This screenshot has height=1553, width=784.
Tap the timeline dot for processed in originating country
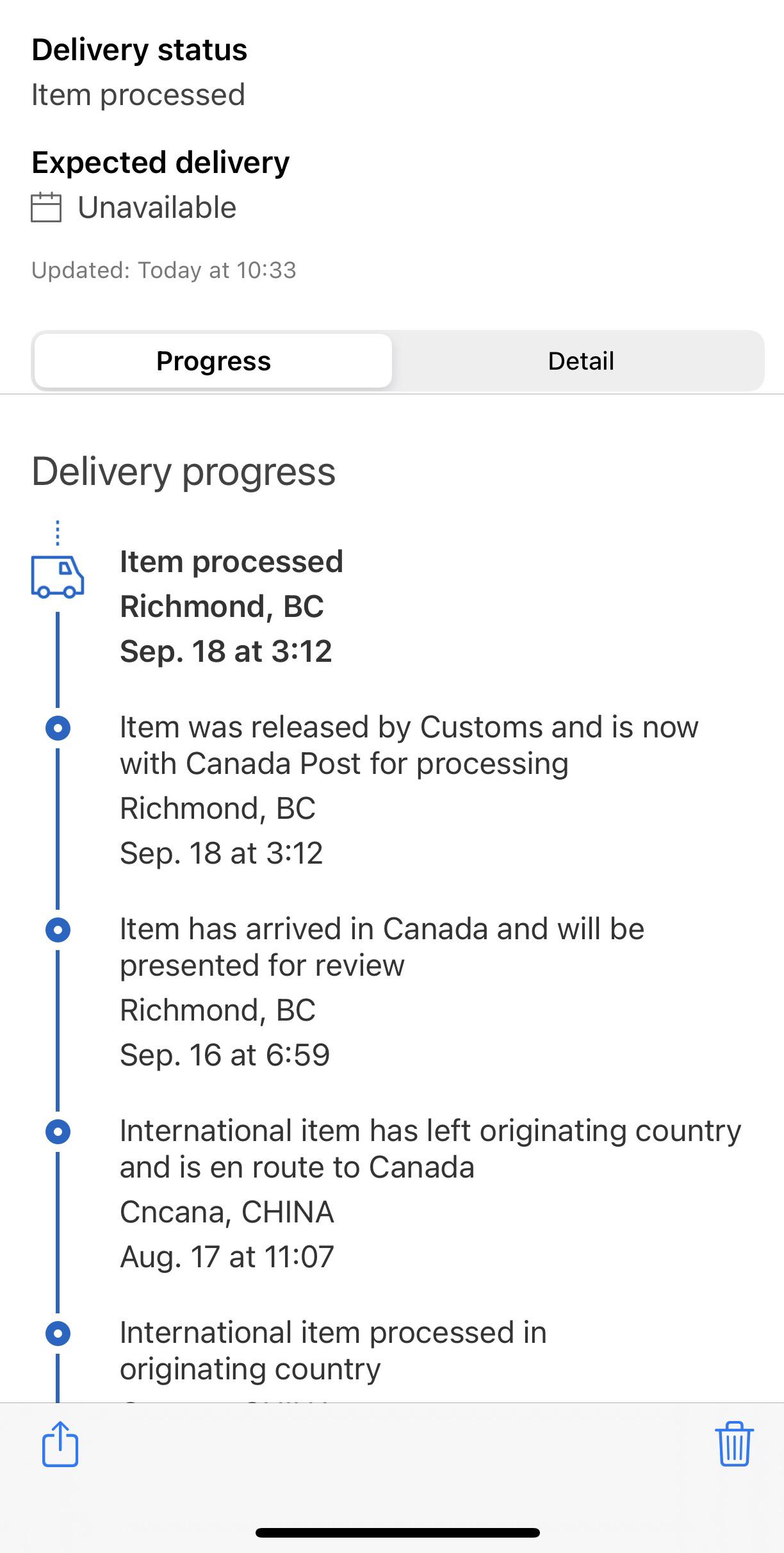point(58,1334)
